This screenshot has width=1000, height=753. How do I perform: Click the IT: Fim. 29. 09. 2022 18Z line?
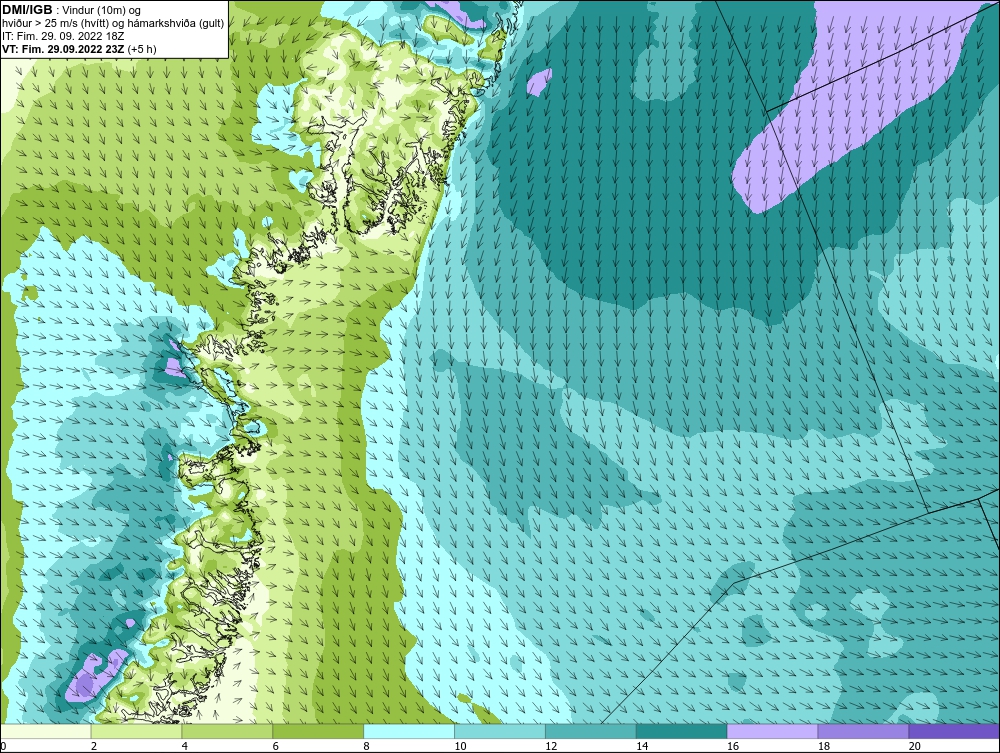[x=63, y=36]
